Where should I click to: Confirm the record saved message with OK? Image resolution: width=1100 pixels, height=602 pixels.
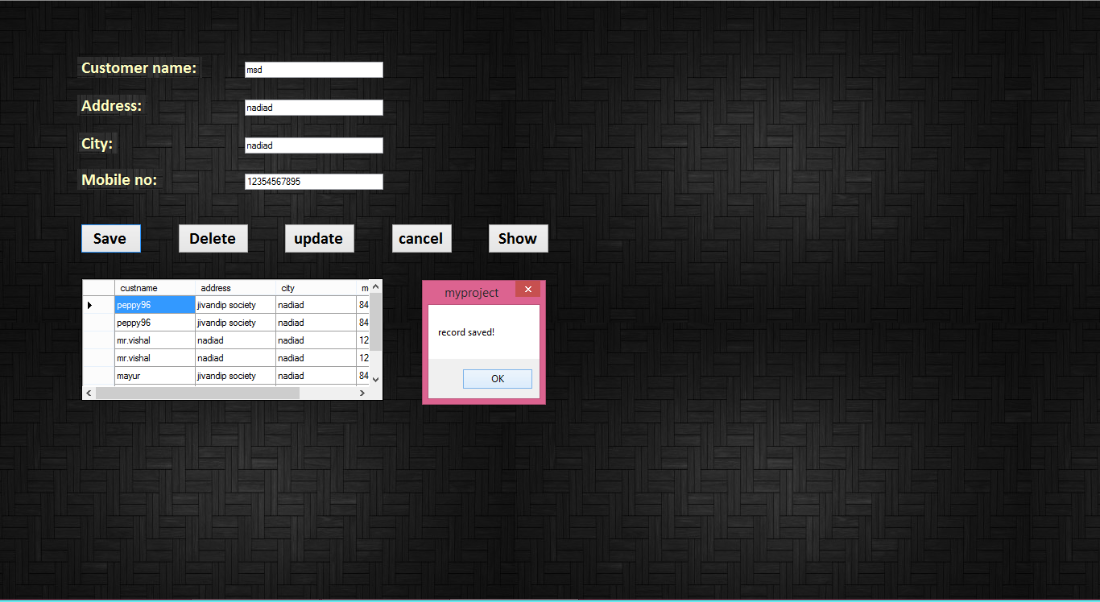point(497,379)
